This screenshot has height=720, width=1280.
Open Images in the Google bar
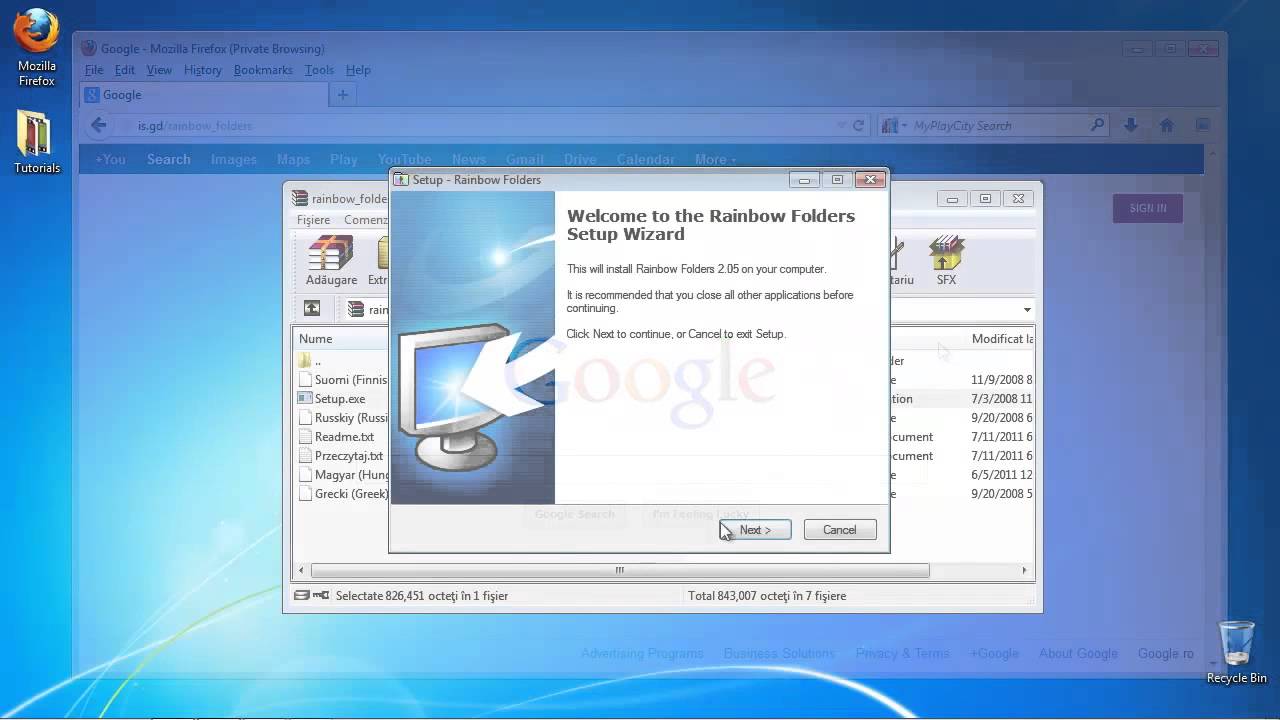coord(233,160)
